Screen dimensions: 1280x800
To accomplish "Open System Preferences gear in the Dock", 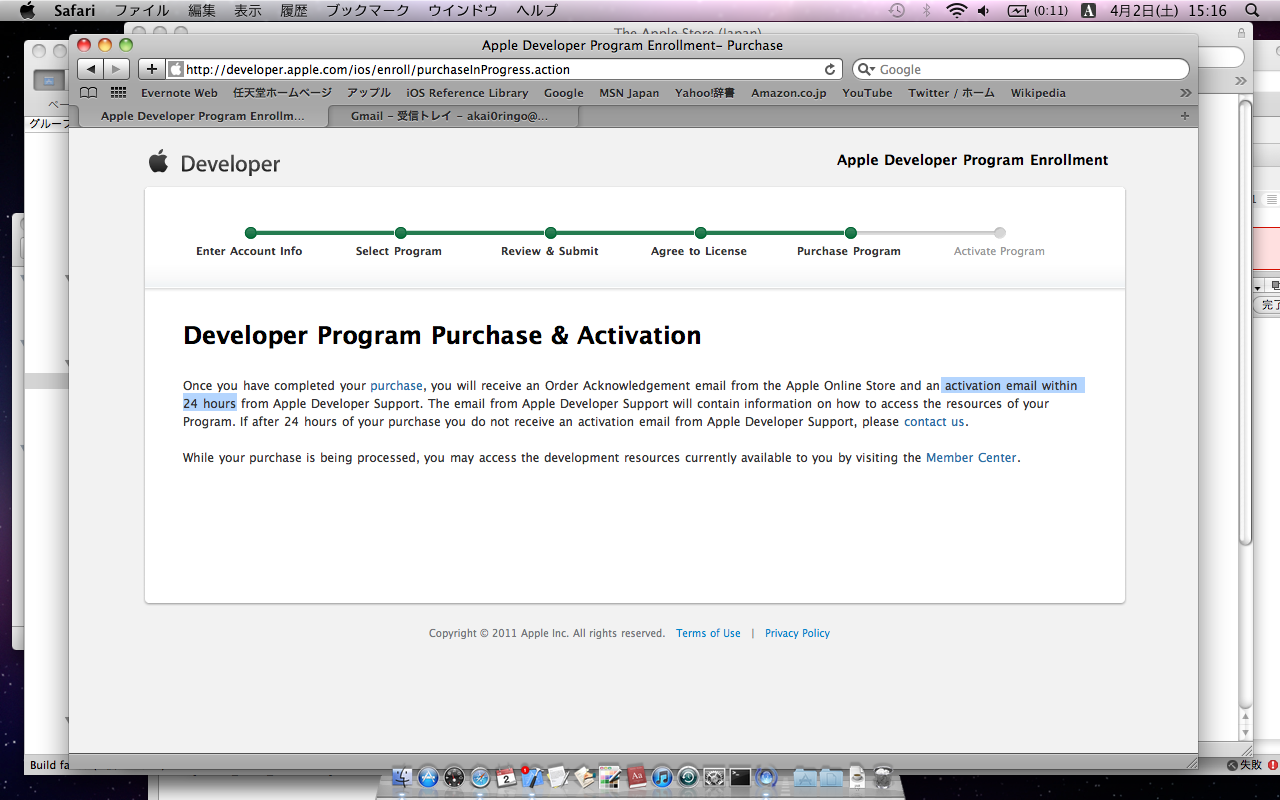I will click(714, 777).
